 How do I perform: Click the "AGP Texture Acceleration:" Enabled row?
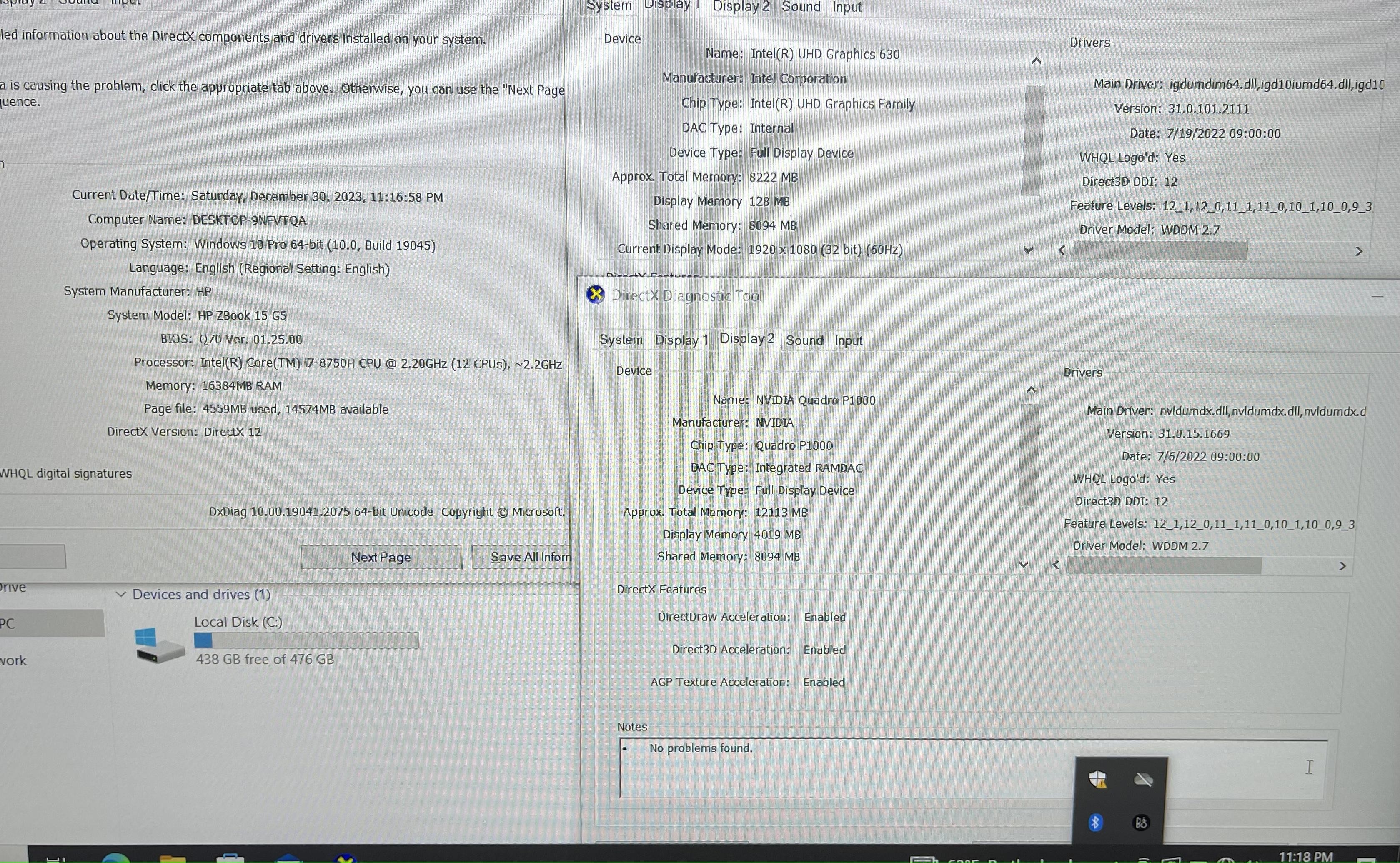(x=748, y=682)
